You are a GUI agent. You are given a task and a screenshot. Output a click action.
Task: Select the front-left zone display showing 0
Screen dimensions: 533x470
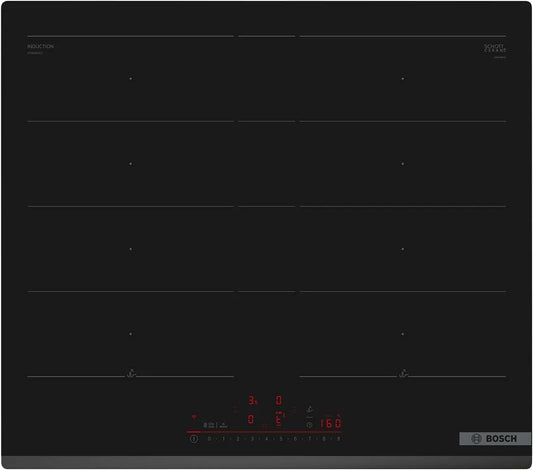(x=251, y=419)
